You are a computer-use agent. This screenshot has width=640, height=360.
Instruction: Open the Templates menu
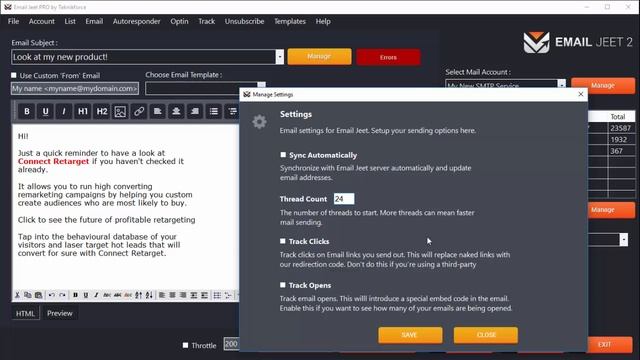point(290,21)
